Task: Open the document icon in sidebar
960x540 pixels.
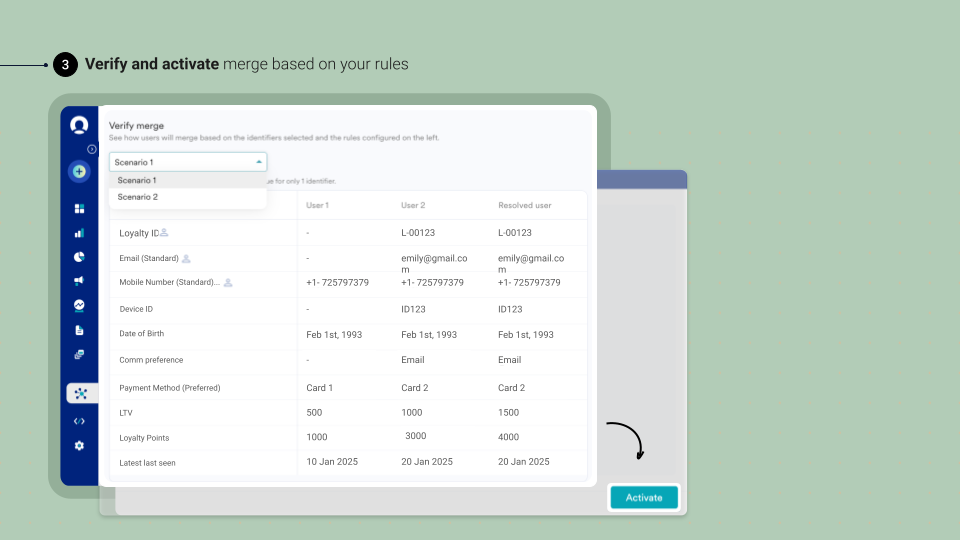Action: [x=79, y=330]
